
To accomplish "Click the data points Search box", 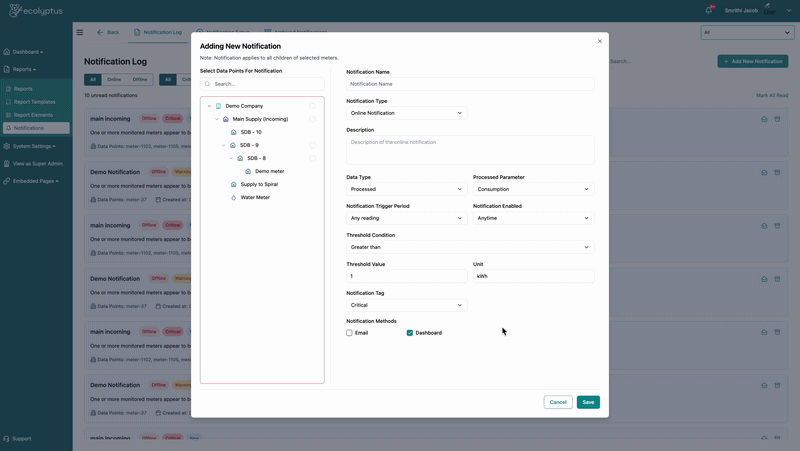I will (262, 84).
